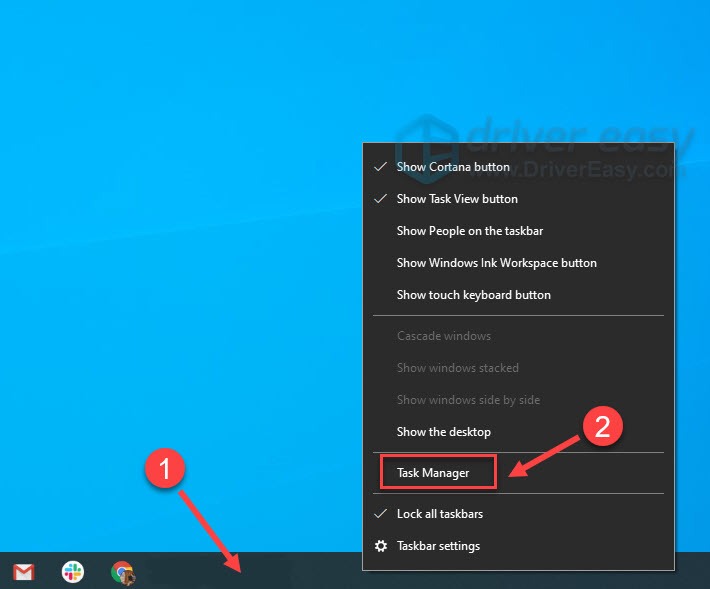Select the Show windows stacked entry

518,368
